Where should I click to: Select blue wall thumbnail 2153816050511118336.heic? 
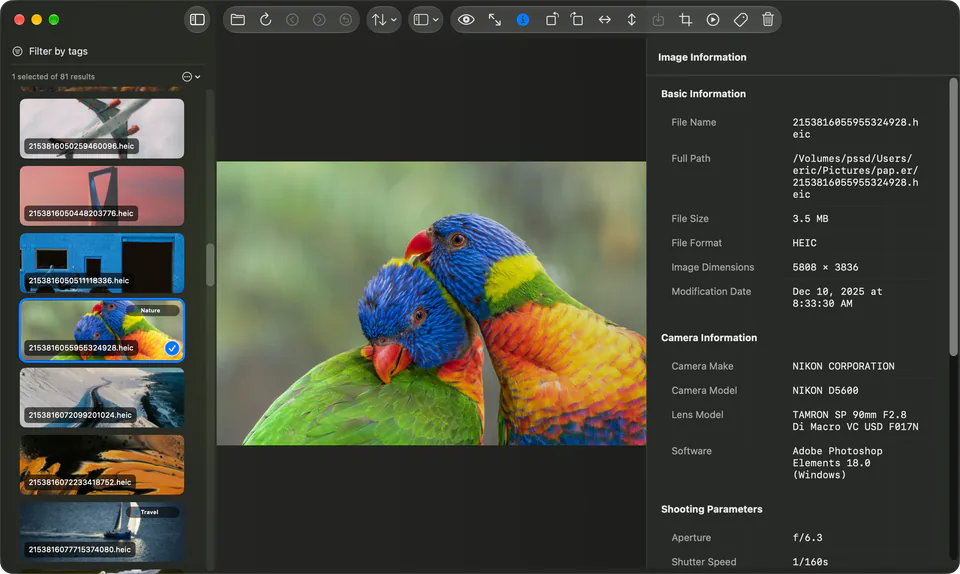(x=102, y=263)
